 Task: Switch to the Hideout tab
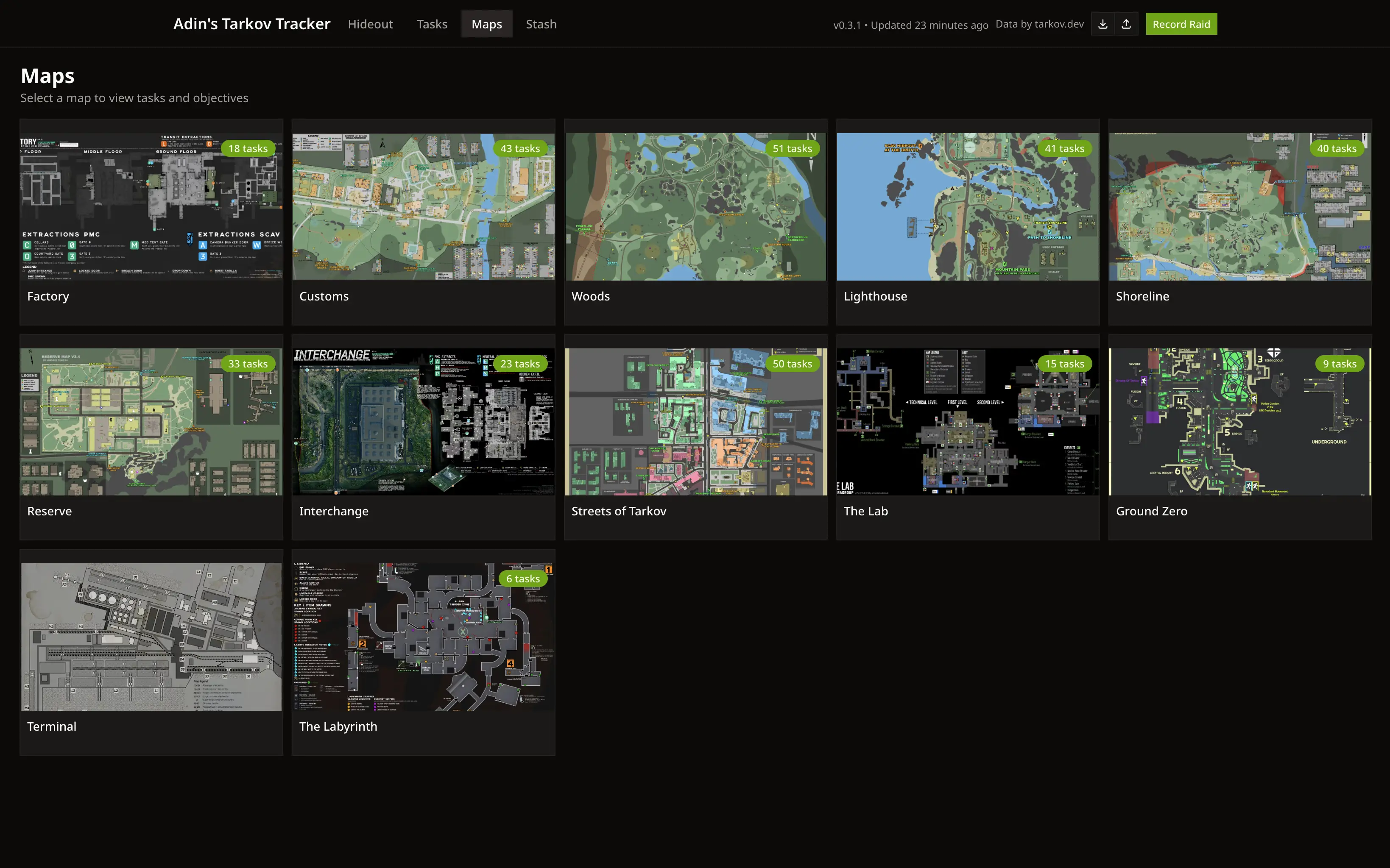371,24
